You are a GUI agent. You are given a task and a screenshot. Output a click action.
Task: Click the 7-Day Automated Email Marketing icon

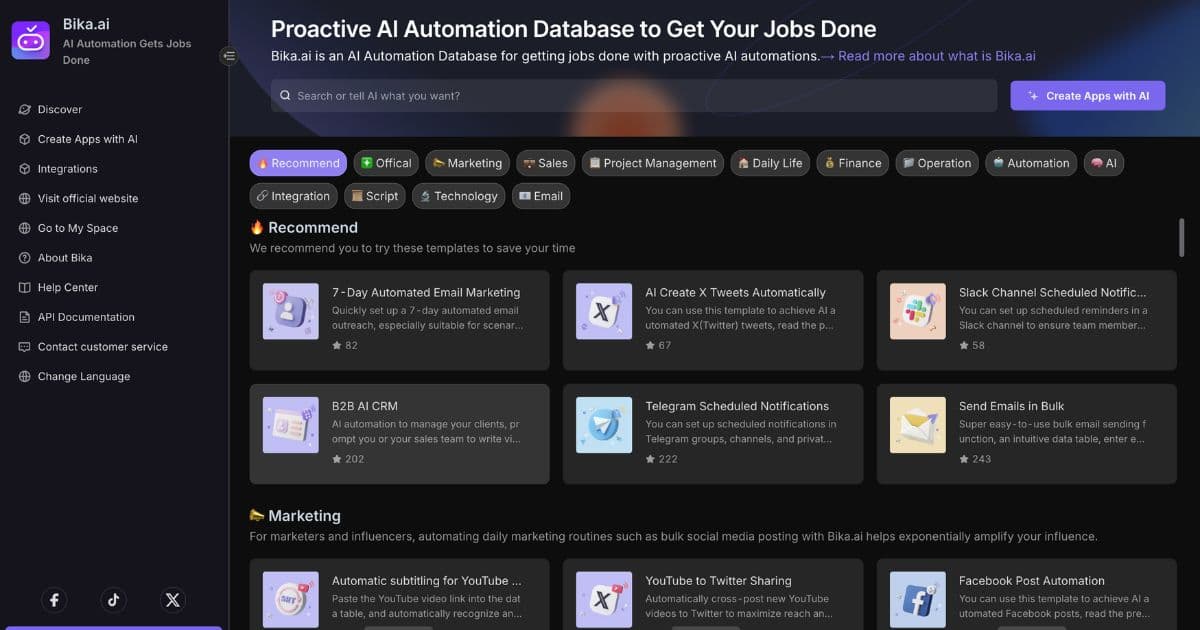pos(291,311)
